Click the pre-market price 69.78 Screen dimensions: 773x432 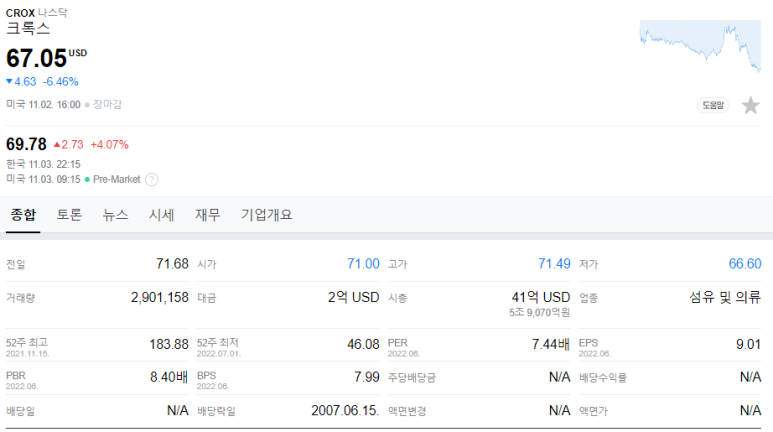26,144
